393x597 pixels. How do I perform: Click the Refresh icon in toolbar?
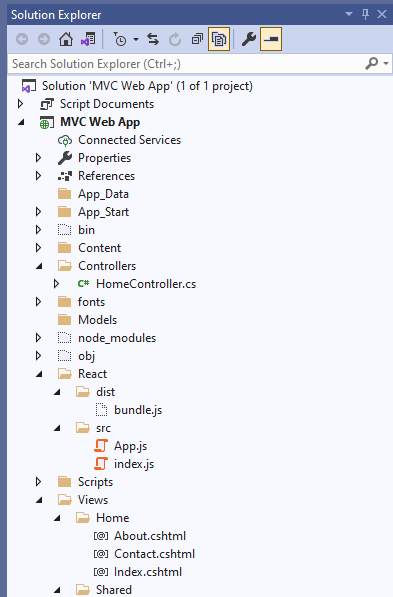click(175, 39)
